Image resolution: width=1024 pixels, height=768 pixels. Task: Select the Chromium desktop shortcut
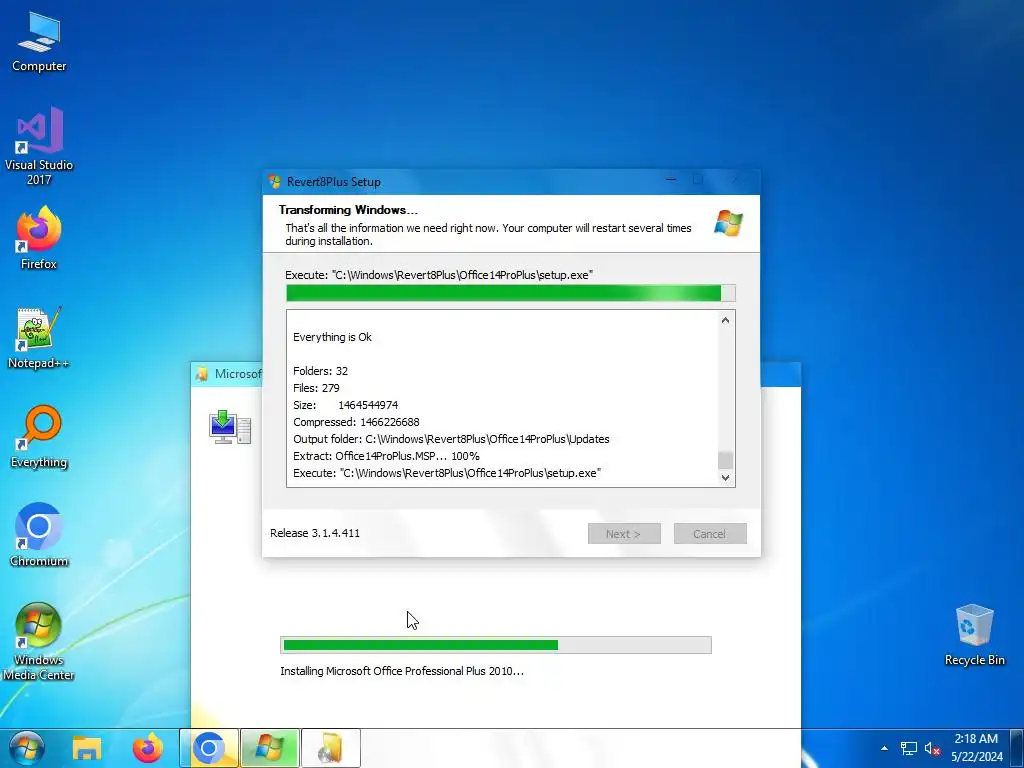pos(39,535)
